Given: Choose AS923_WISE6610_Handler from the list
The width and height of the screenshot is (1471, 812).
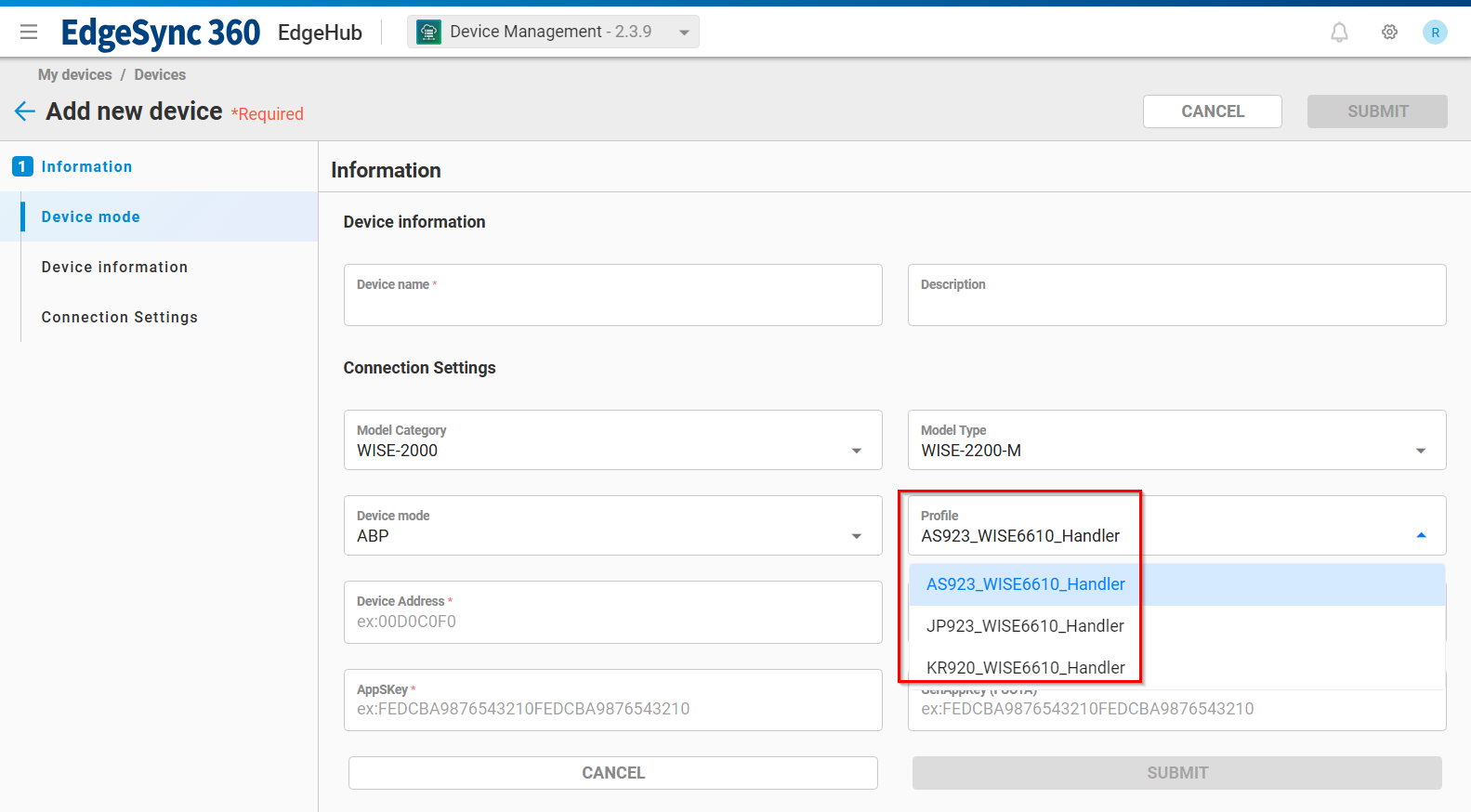Looking at the screenshot, I should point(1025,584).
